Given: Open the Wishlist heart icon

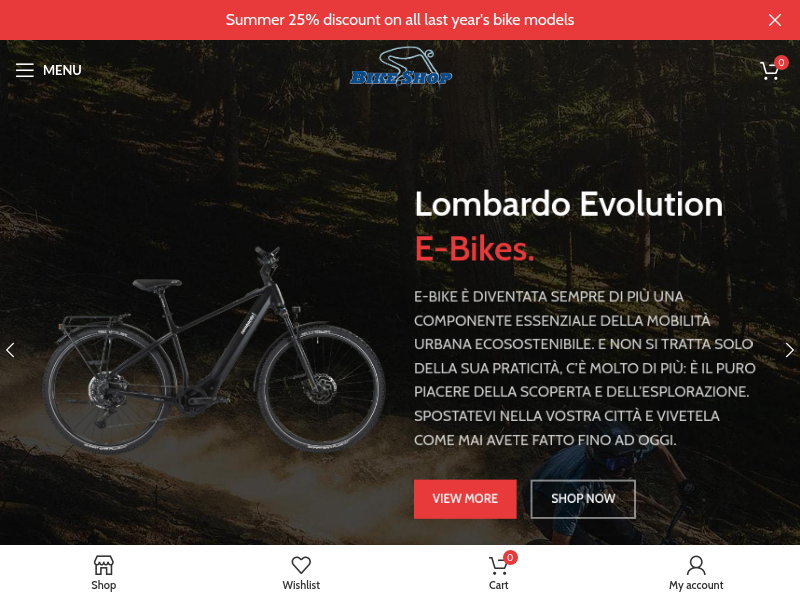Looking at the screenshot, I should [301, 565].
